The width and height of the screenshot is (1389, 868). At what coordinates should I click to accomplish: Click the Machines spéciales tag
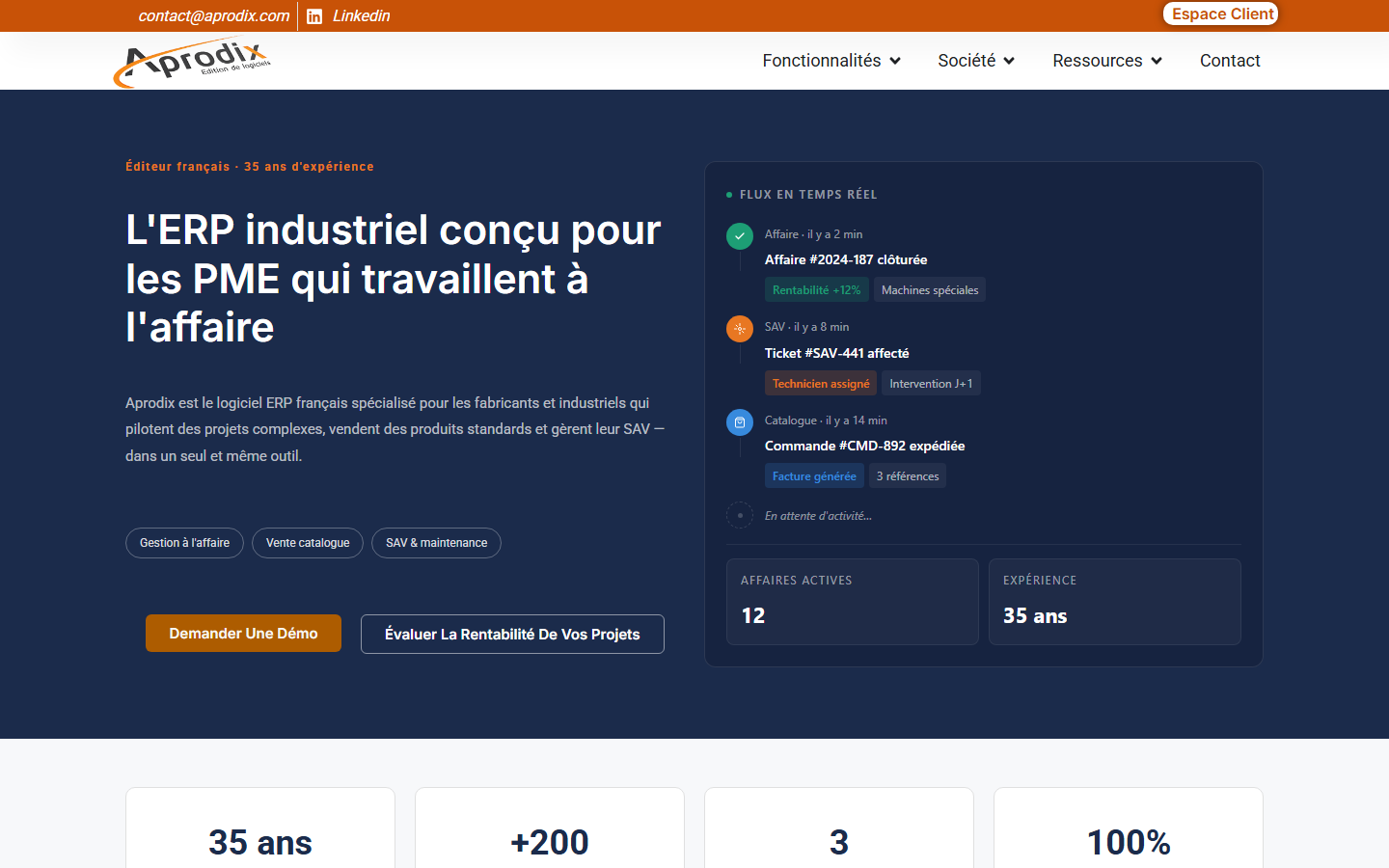coord(930,290)
